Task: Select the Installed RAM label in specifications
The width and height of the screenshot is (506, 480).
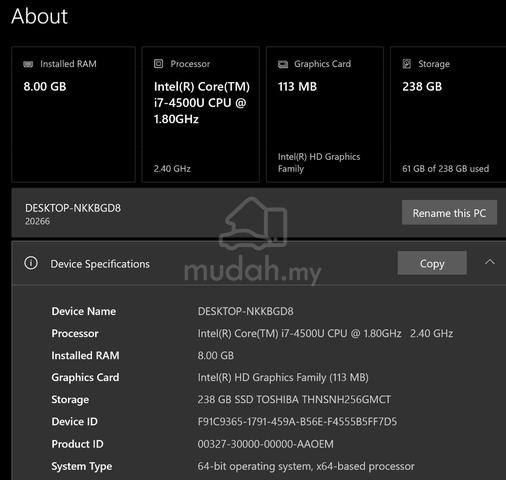Action: pos(85,355)
